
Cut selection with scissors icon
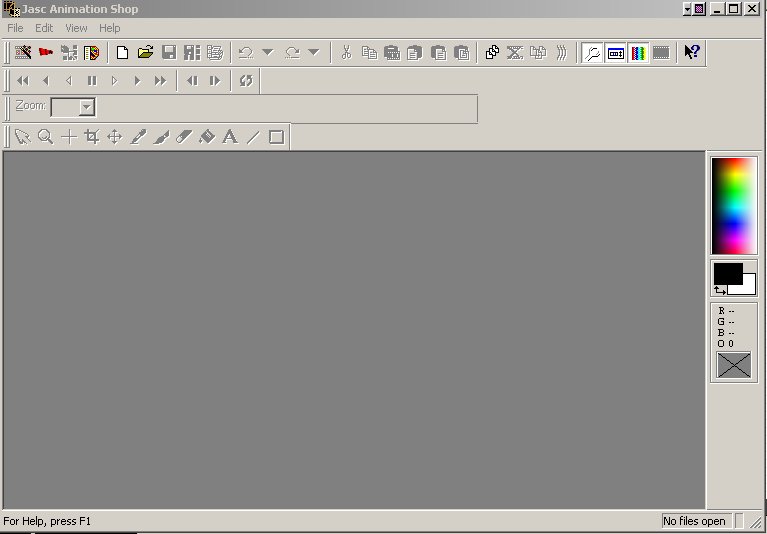pyautogui.click(x=346, y=52)
